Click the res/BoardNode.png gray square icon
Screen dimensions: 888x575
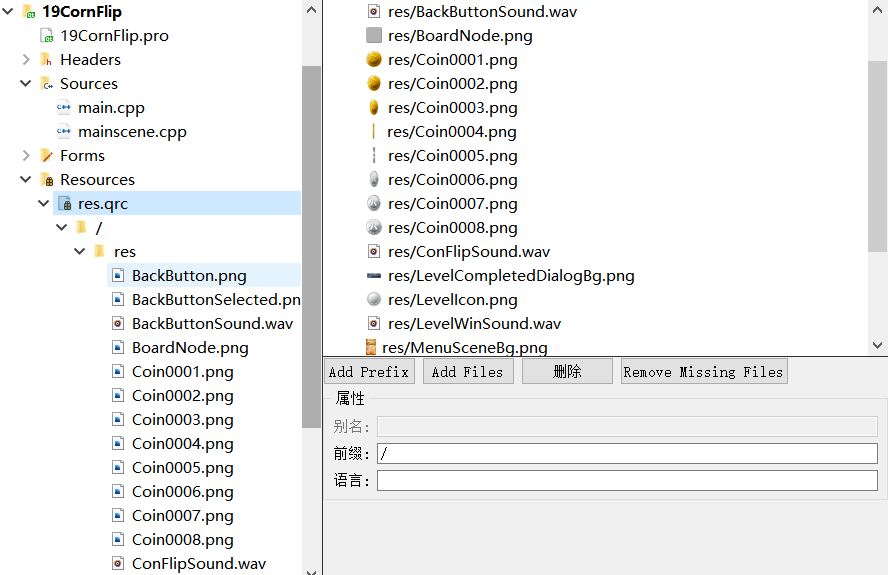(x=374, y=35)
